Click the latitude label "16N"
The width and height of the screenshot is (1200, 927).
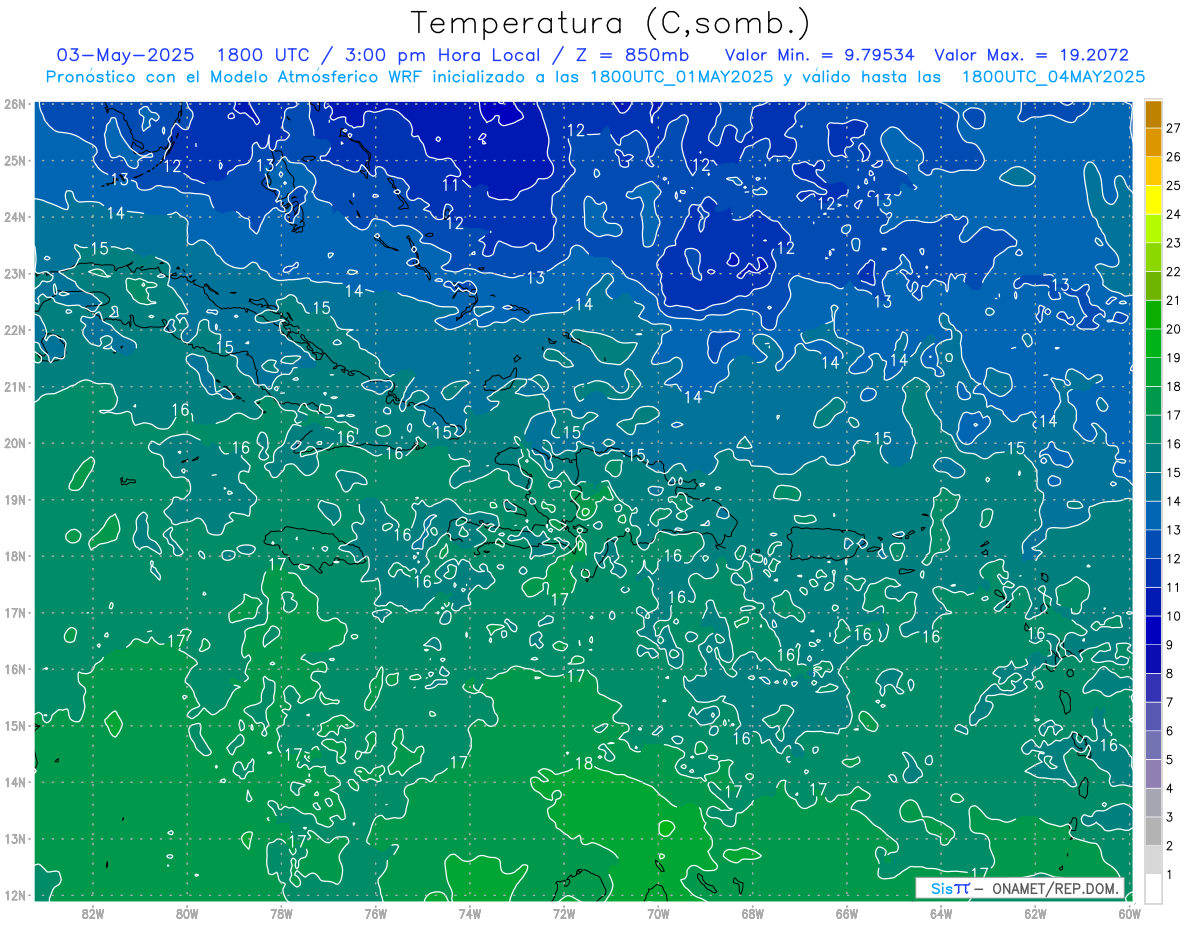tap(14, 669)
